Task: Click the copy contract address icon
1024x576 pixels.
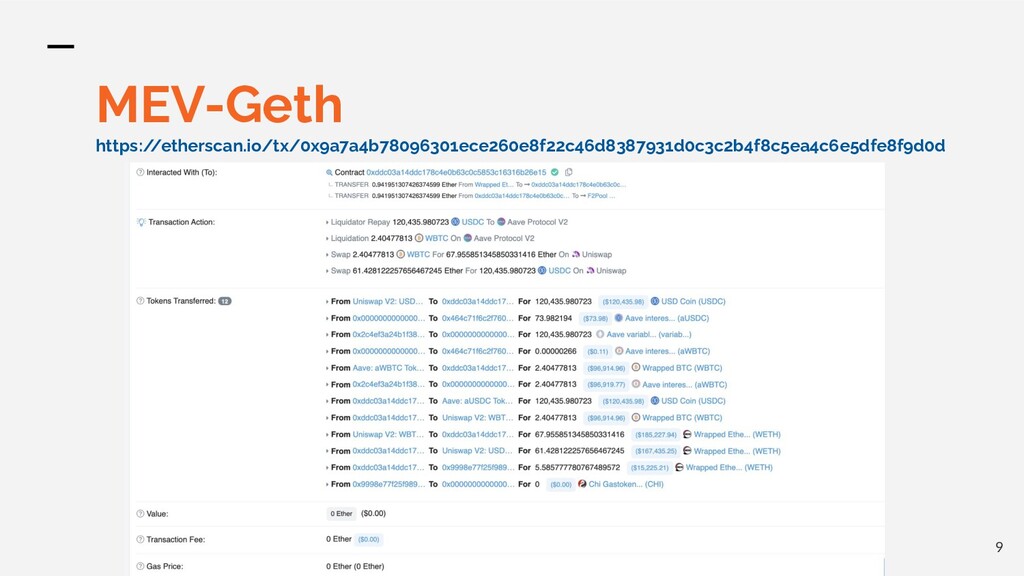Action: pyautogui.click(x=568, y=172)
